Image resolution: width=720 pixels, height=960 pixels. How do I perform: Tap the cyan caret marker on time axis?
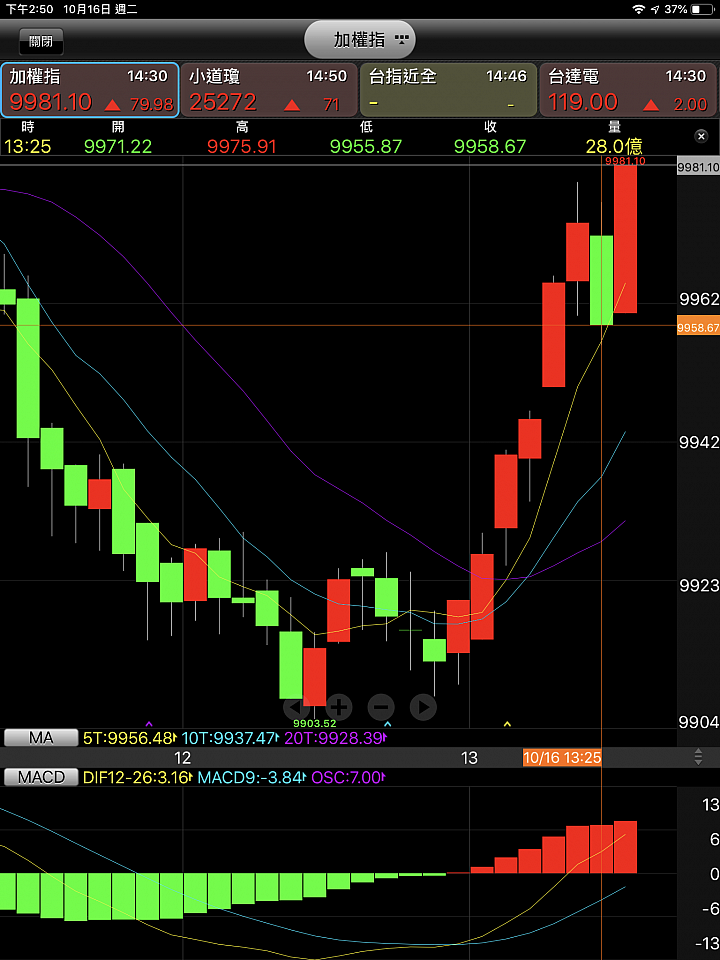(387, 724)
